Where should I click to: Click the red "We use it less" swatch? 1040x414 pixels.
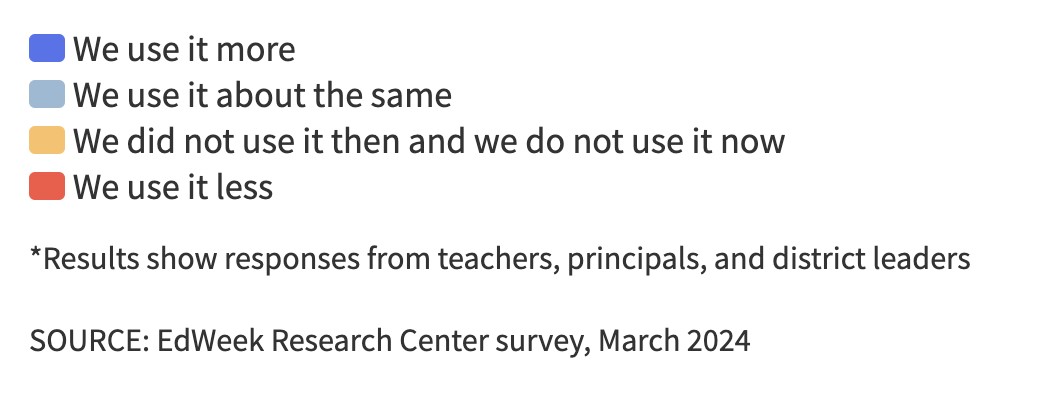coord(47,187)
